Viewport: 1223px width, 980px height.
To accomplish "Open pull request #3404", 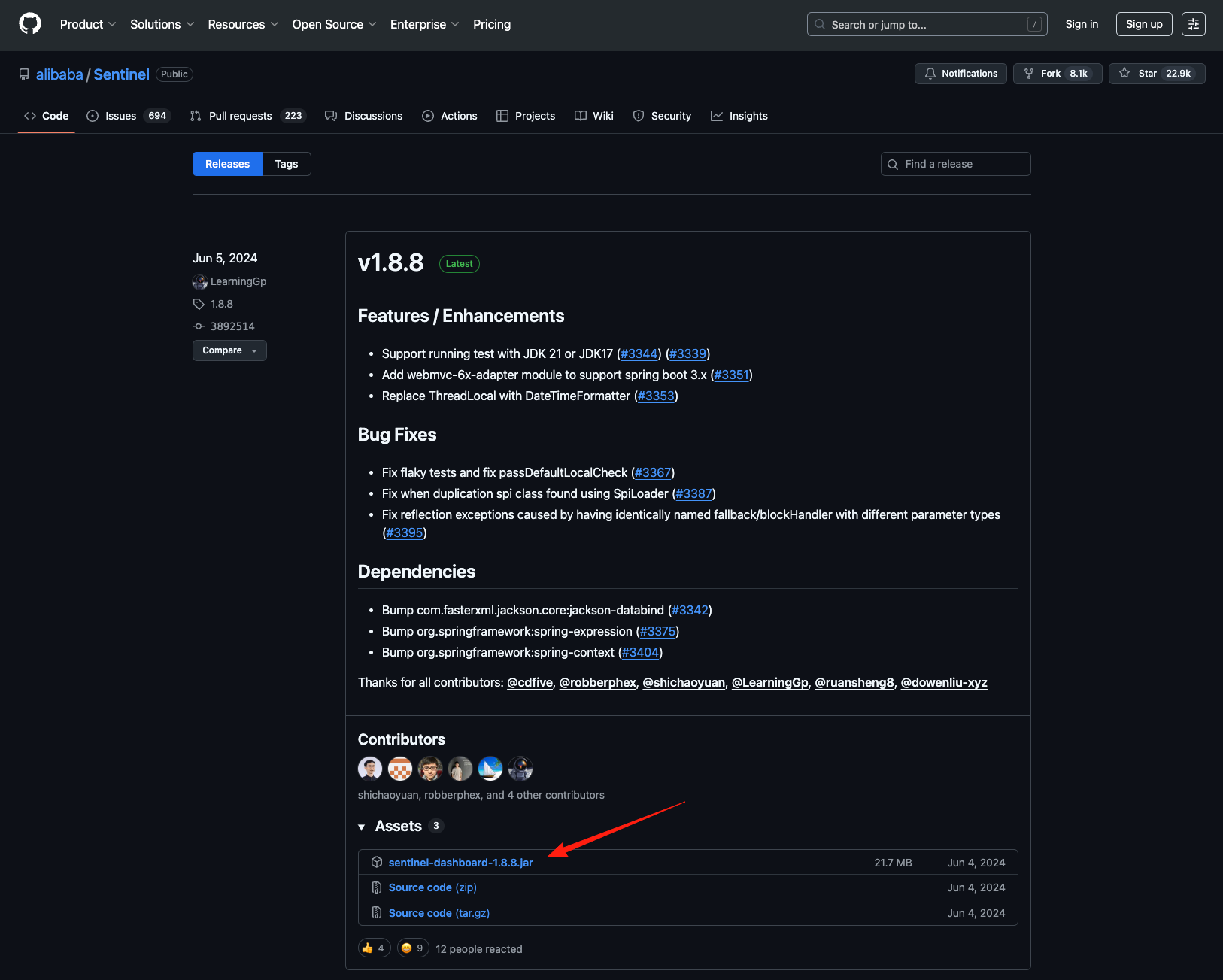I will pos(641,652).
